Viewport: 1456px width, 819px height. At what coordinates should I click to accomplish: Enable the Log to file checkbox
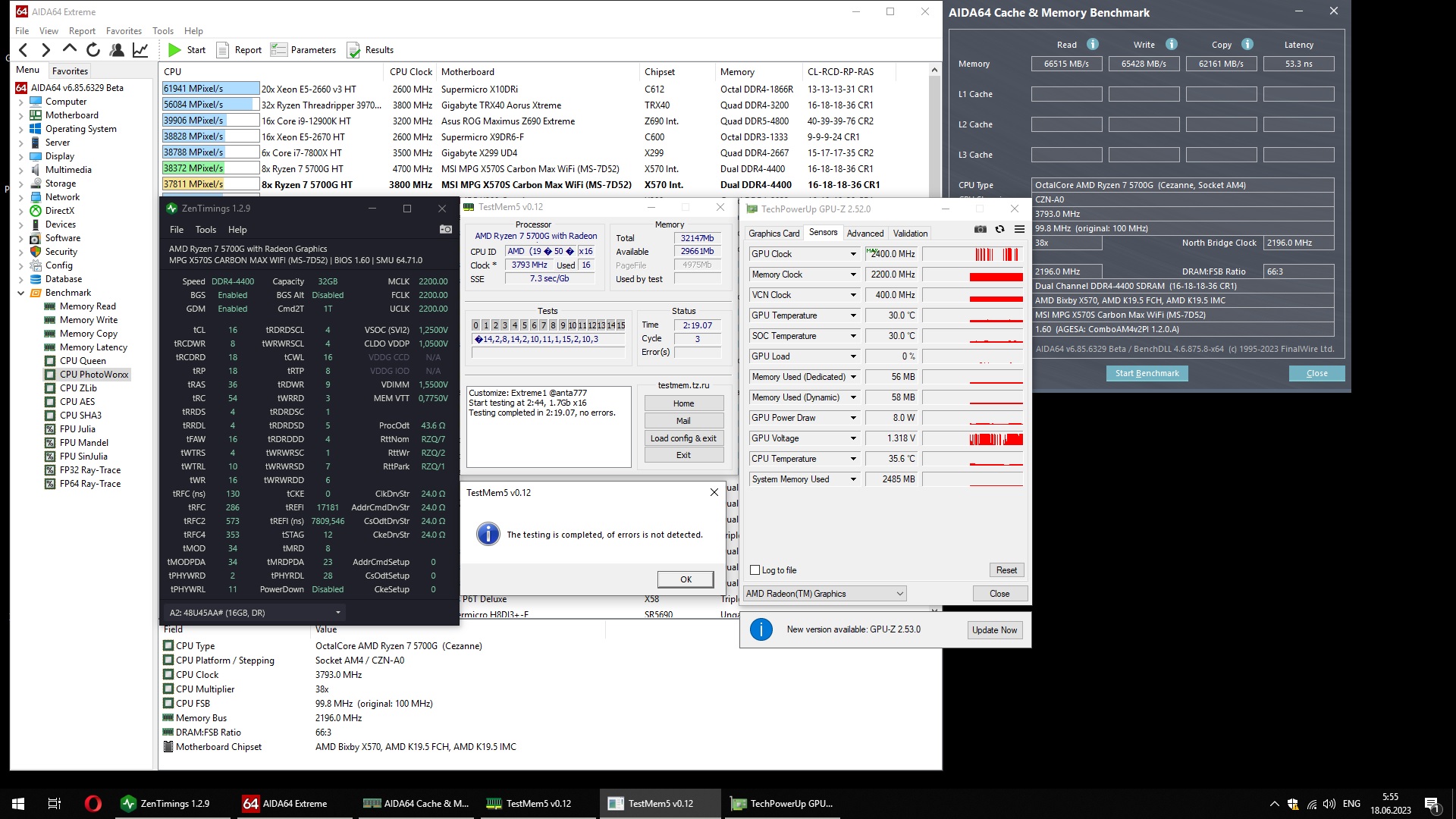[755, 570]
